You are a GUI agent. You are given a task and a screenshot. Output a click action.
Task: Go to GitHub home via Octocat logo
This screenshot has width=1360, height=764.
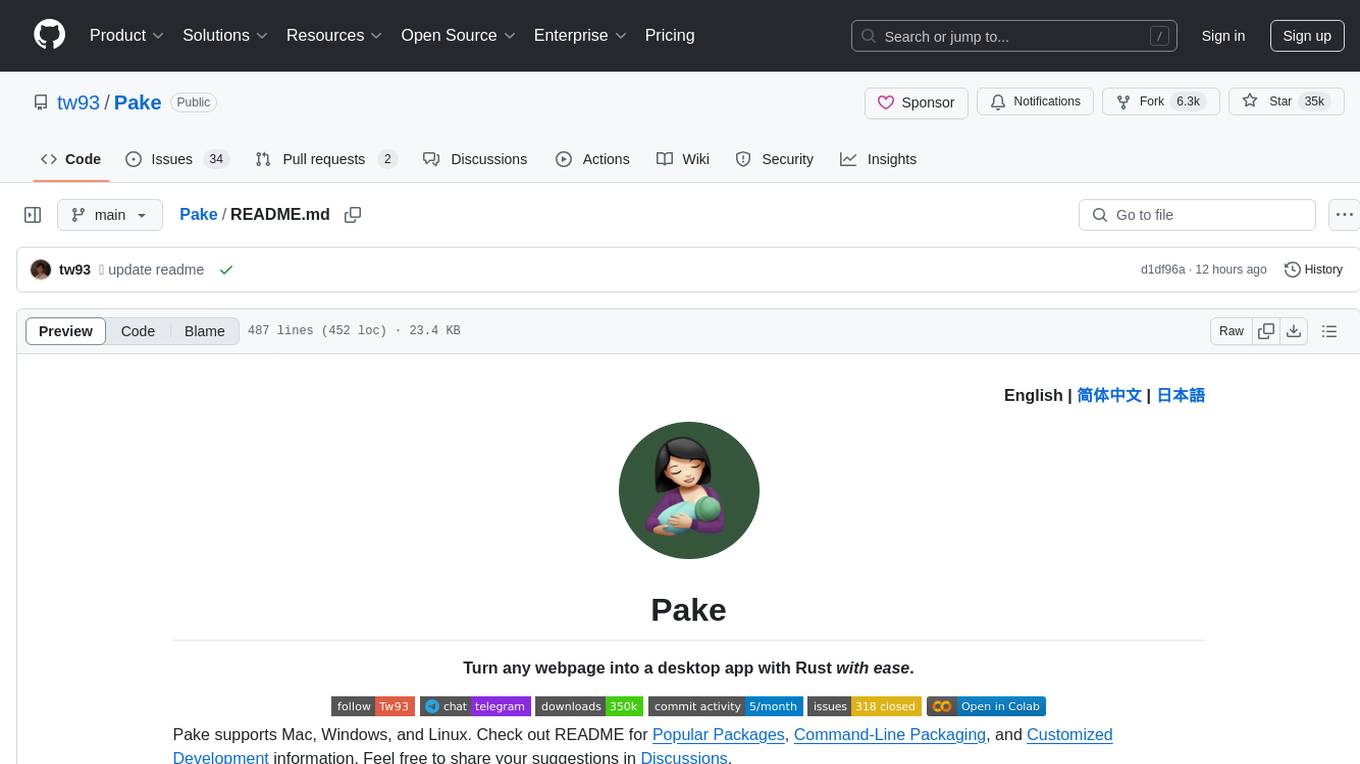coord(49,35)
